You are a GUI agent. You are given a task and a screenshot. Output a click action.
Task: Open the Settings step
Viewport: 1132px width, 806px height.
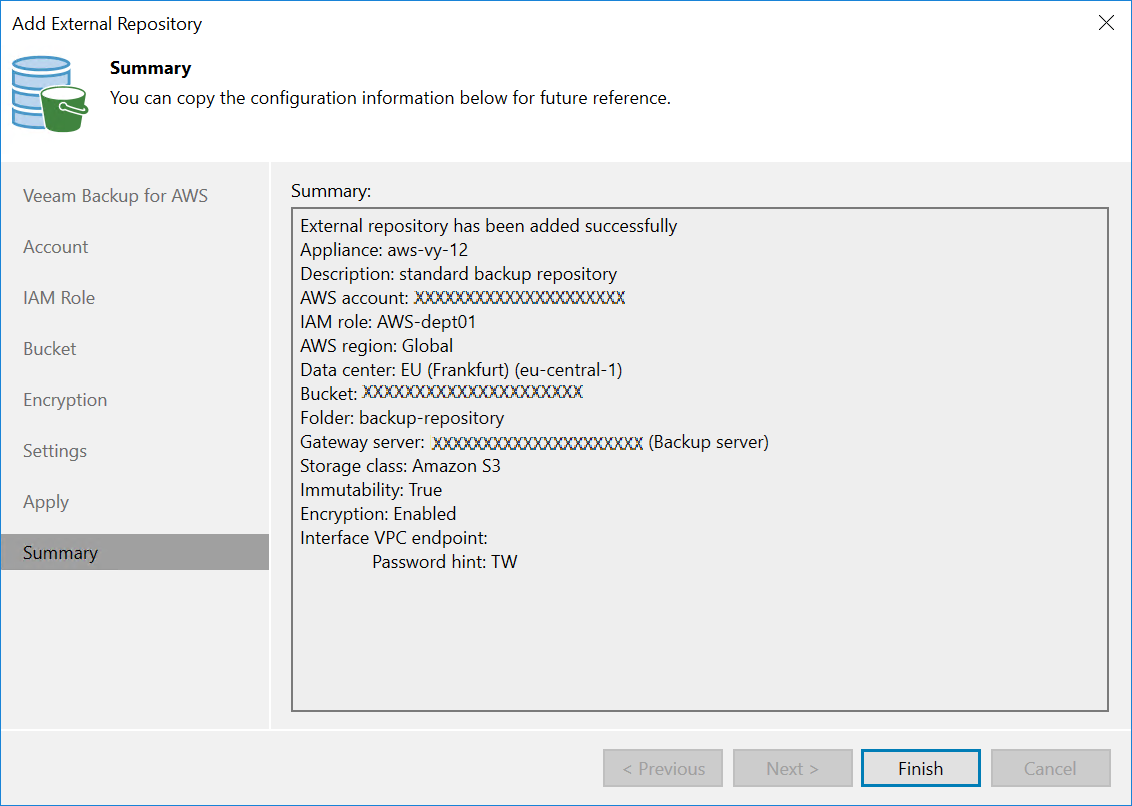(55, 451)
